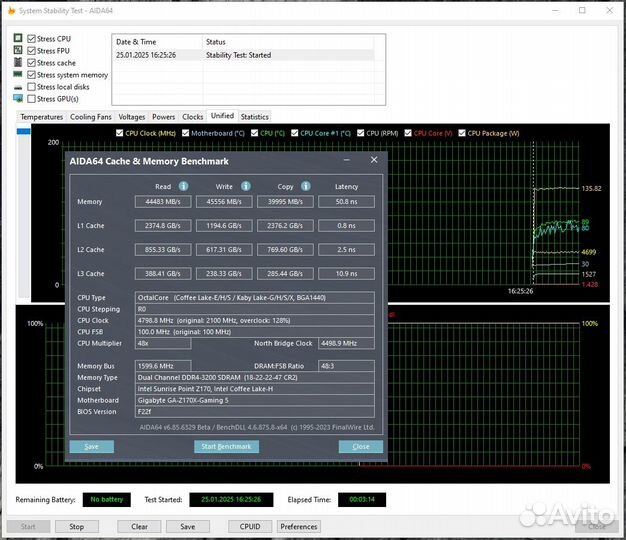
Task: Click the Start Benchmark button
Action: [226, 447]
